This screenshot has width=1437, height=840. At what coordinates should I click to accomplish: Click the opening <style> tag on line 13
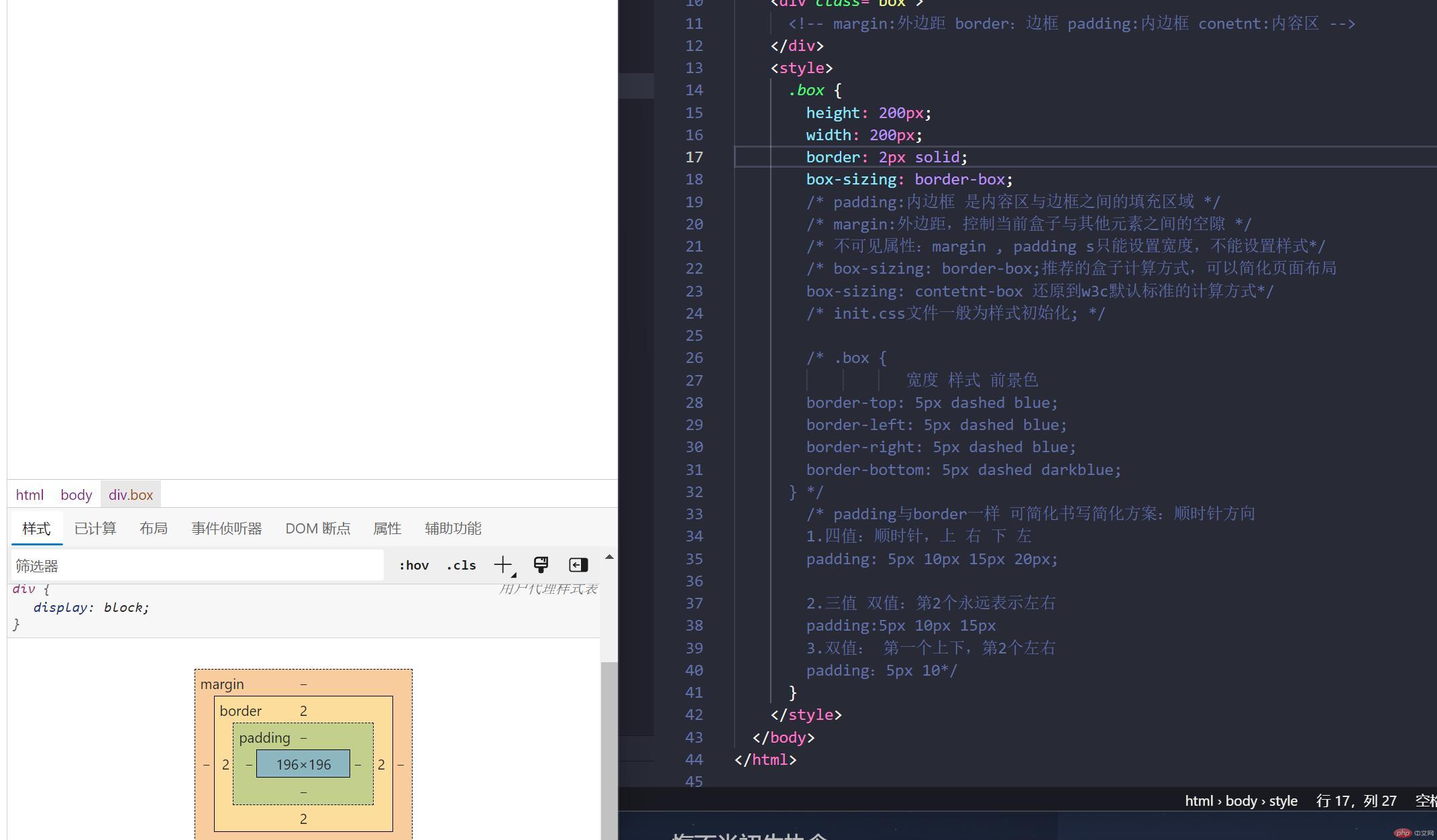(x=802, y=68)
